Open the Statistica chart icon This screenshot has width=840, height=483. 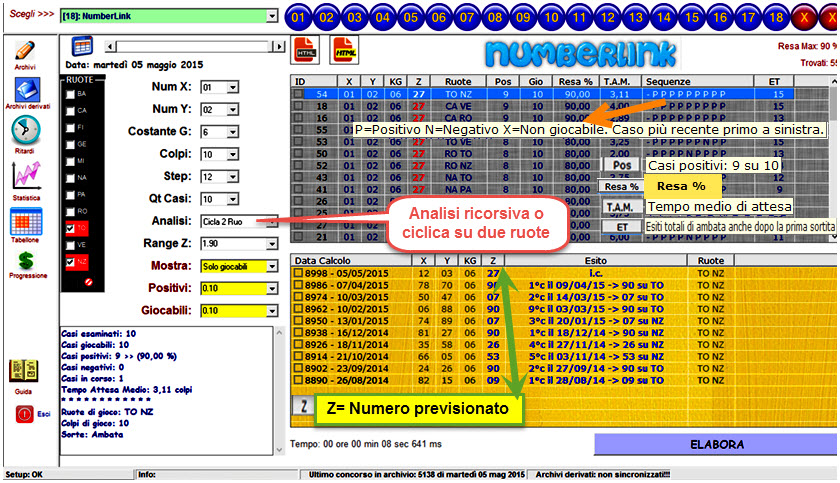26,176
